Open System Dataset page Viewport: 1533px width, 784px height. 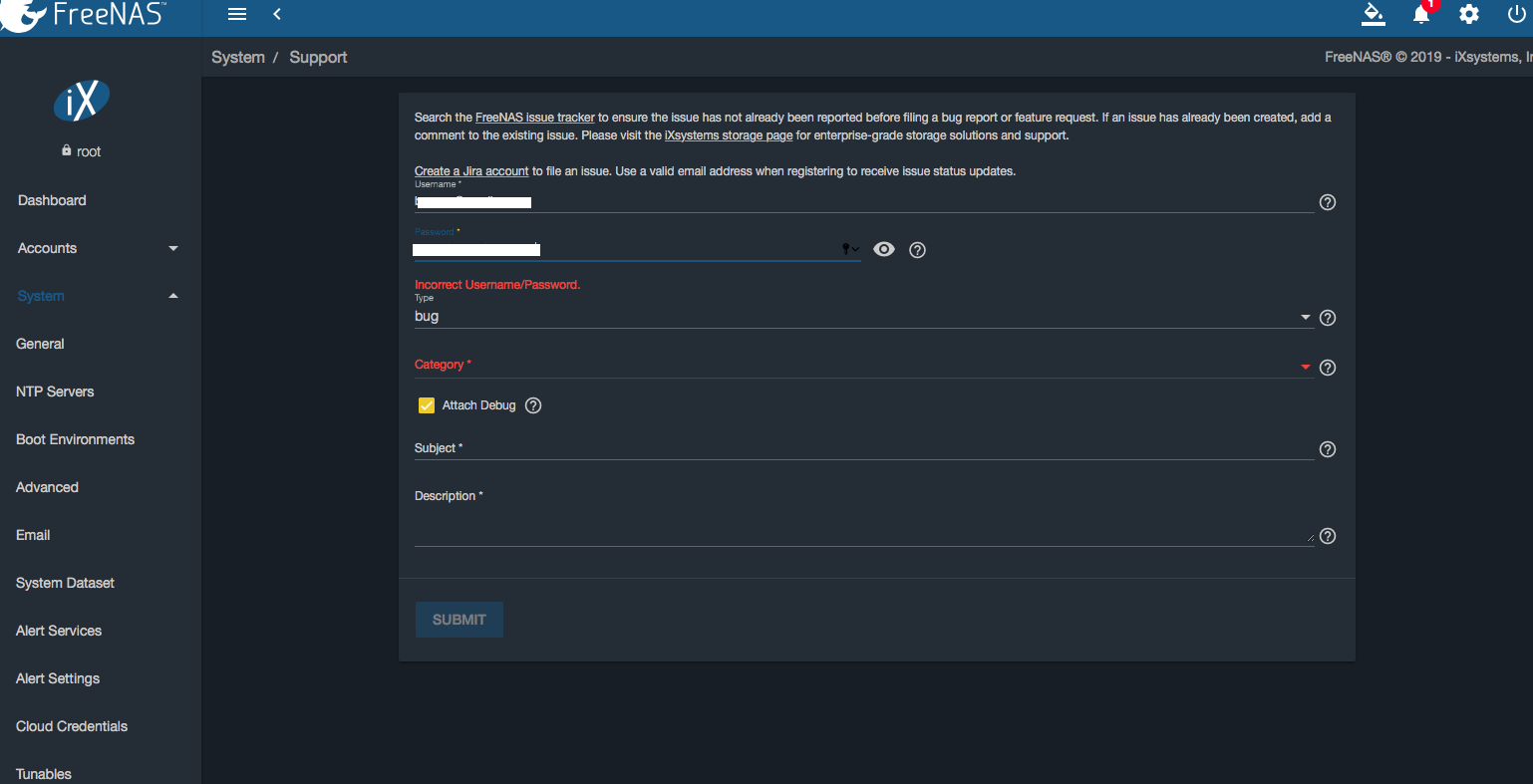pos(65,583)
